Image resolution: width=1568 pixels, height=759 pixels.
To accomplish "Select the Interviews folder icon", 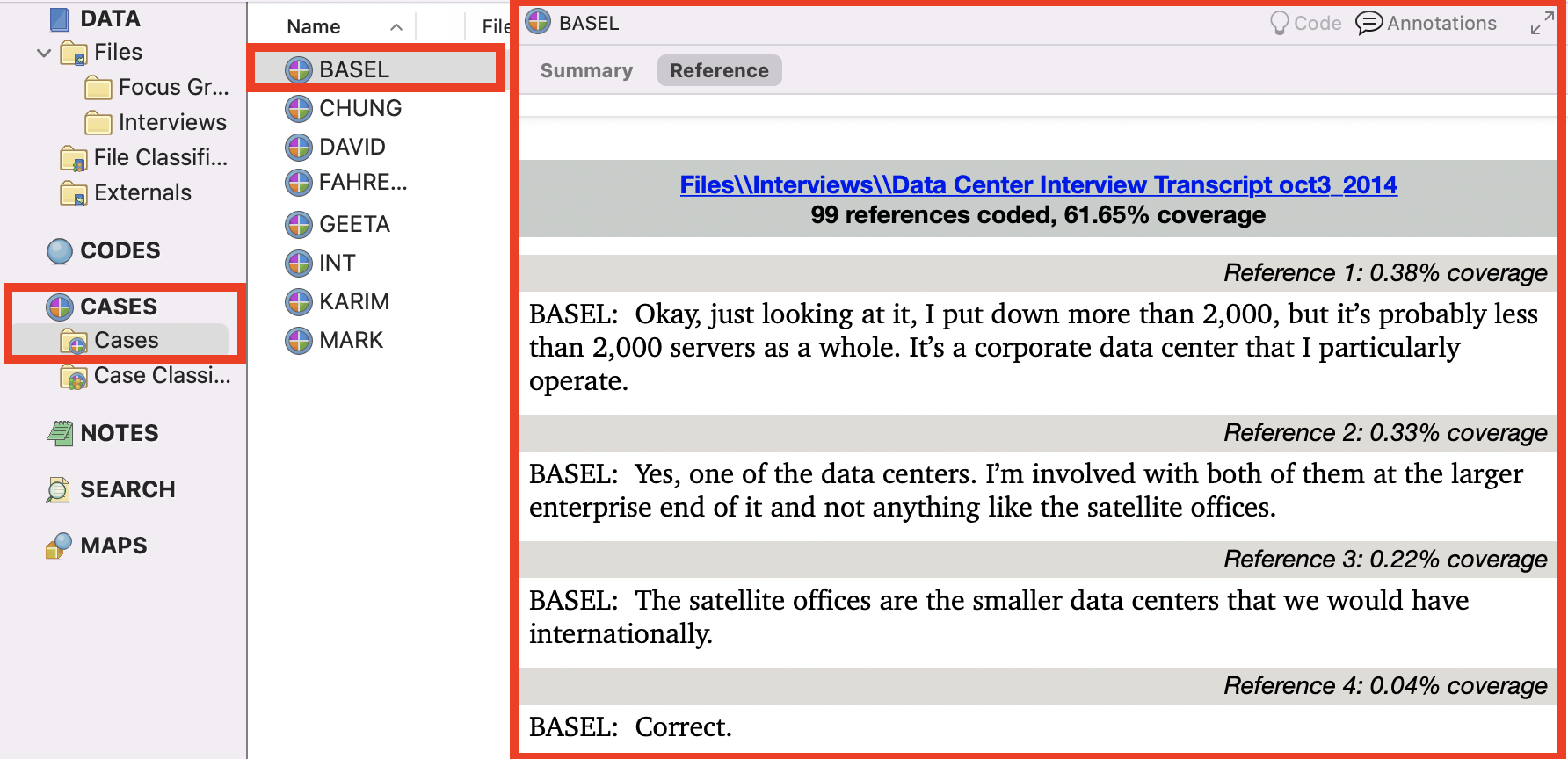I will pos(98,123).
